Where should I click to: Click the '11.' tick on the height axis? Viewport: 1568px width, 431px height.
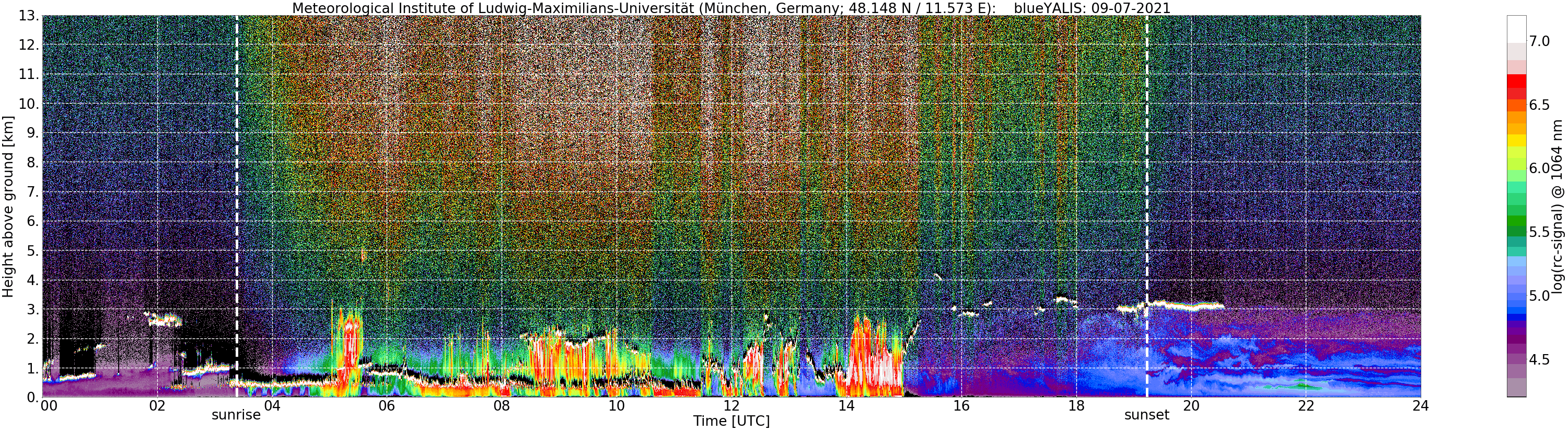[28, 74]
